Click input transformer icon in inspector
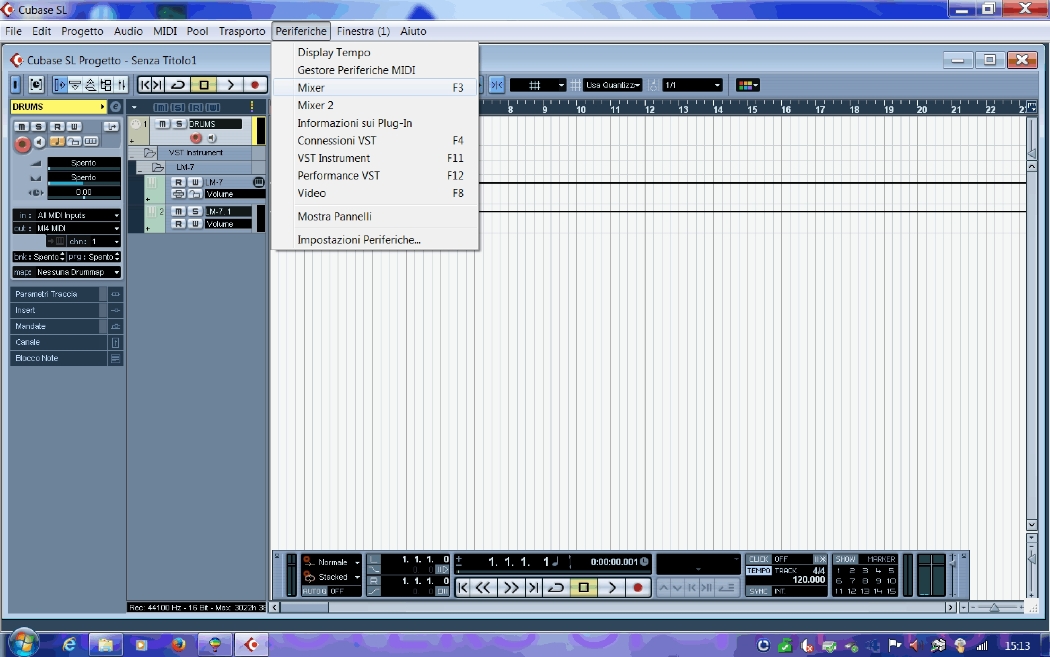The height and width of the screenshot is (657, 1050). [111, 127]
